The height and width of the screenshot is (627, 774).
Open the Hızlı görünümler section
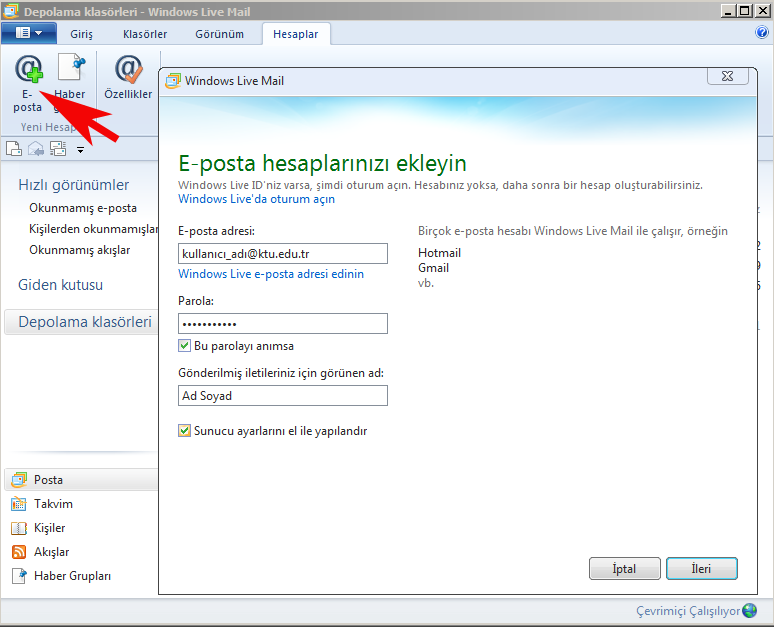pos(74,185)
